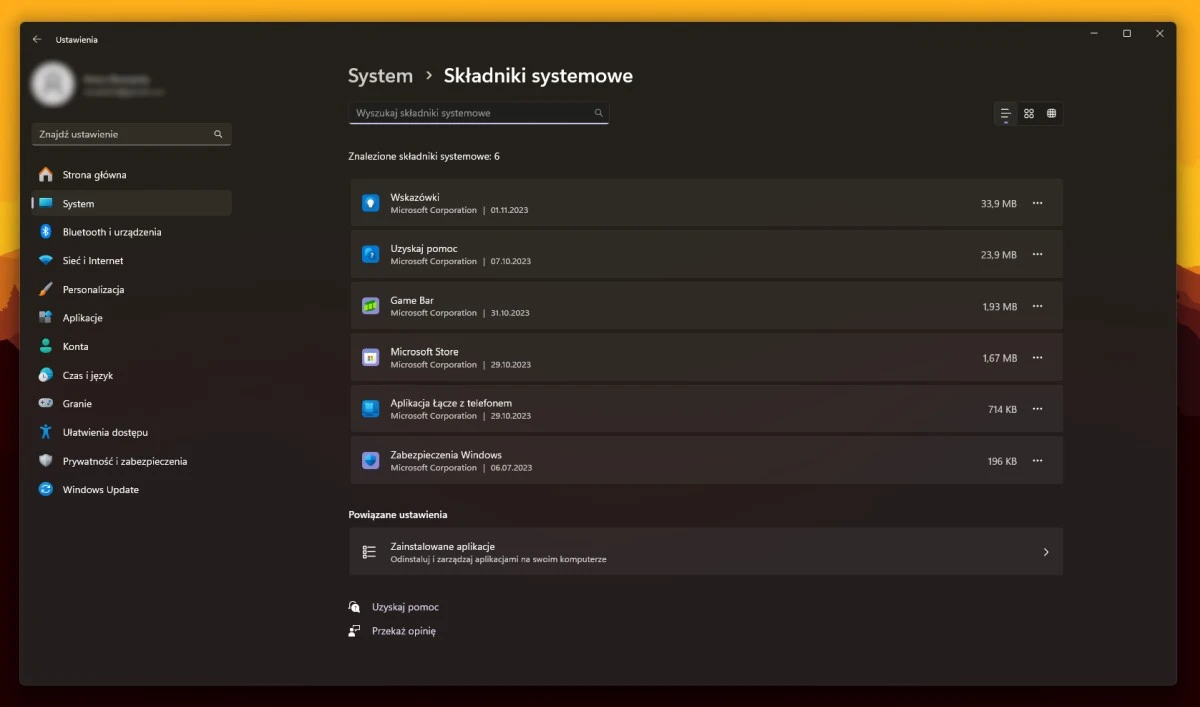
Task: Open more options for Microsoft Store
Action: pos(1037,358)
